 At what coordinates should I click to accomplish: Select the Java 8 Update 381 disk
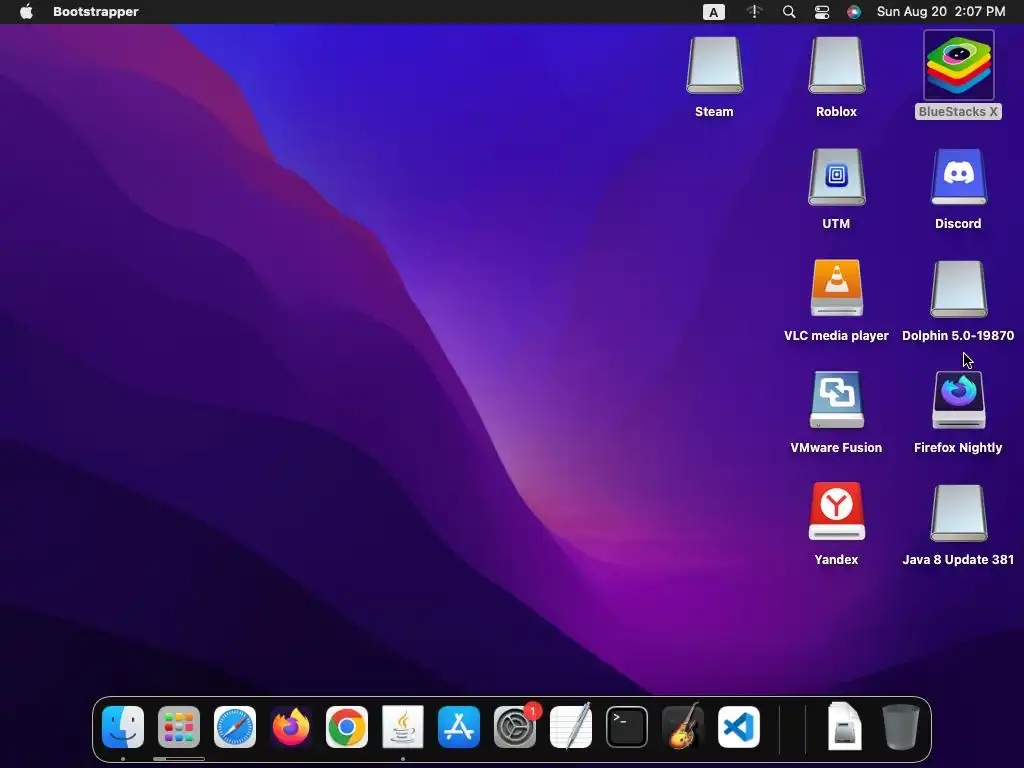coord(959,513)
